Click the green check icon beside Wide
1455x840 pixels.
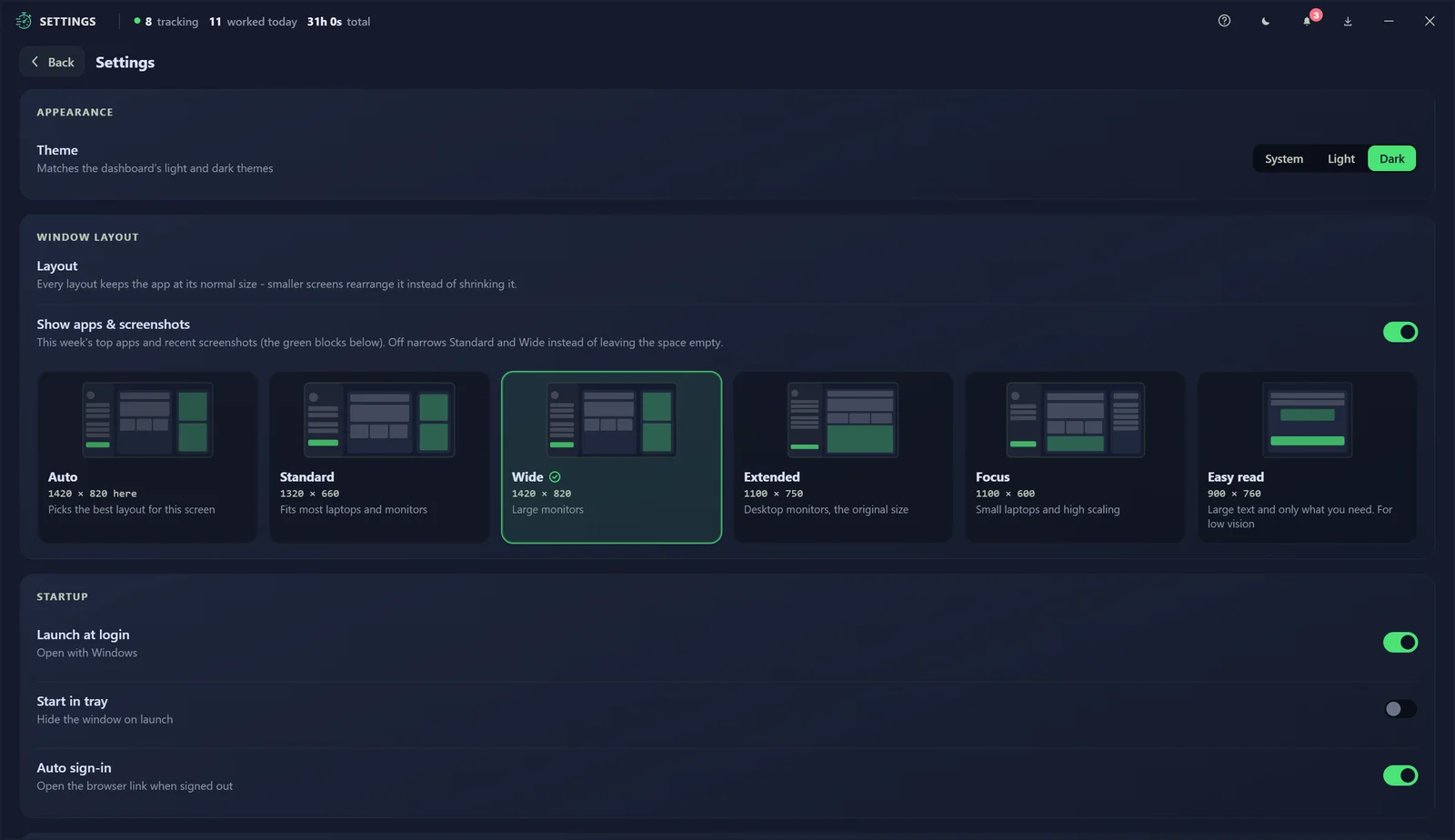point(555,476)
